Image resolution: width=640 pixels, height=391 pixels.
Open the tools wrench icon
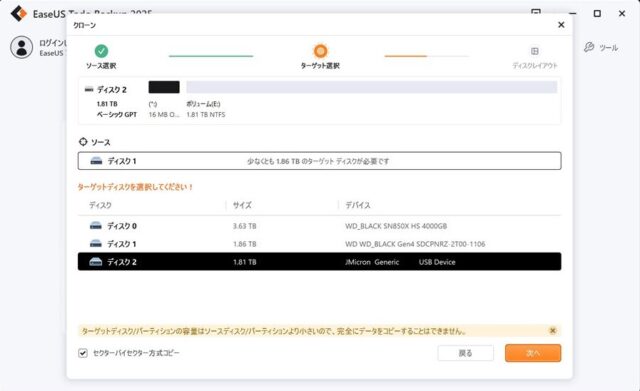point(589,47)
